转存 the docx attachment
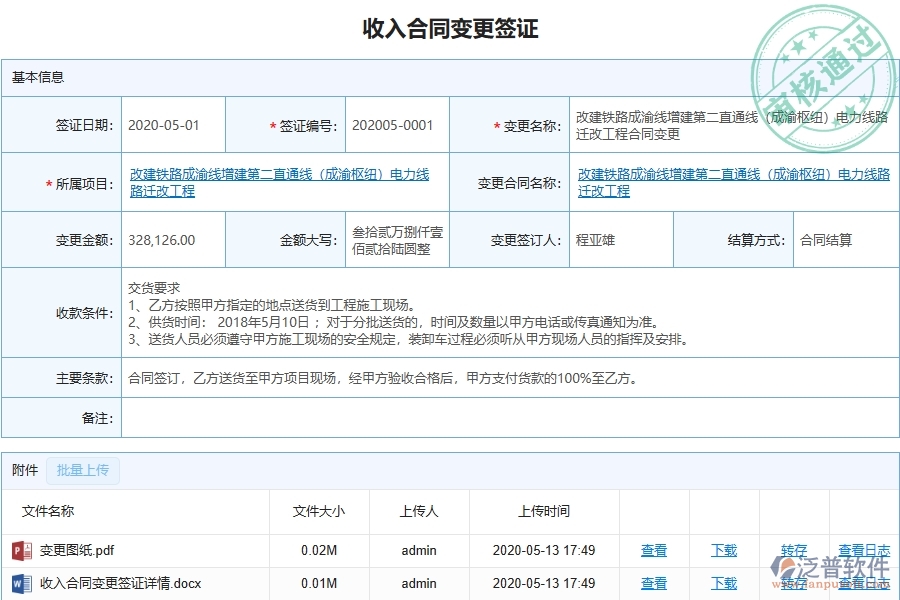The image size is (900, 600). tap(793, 584)
